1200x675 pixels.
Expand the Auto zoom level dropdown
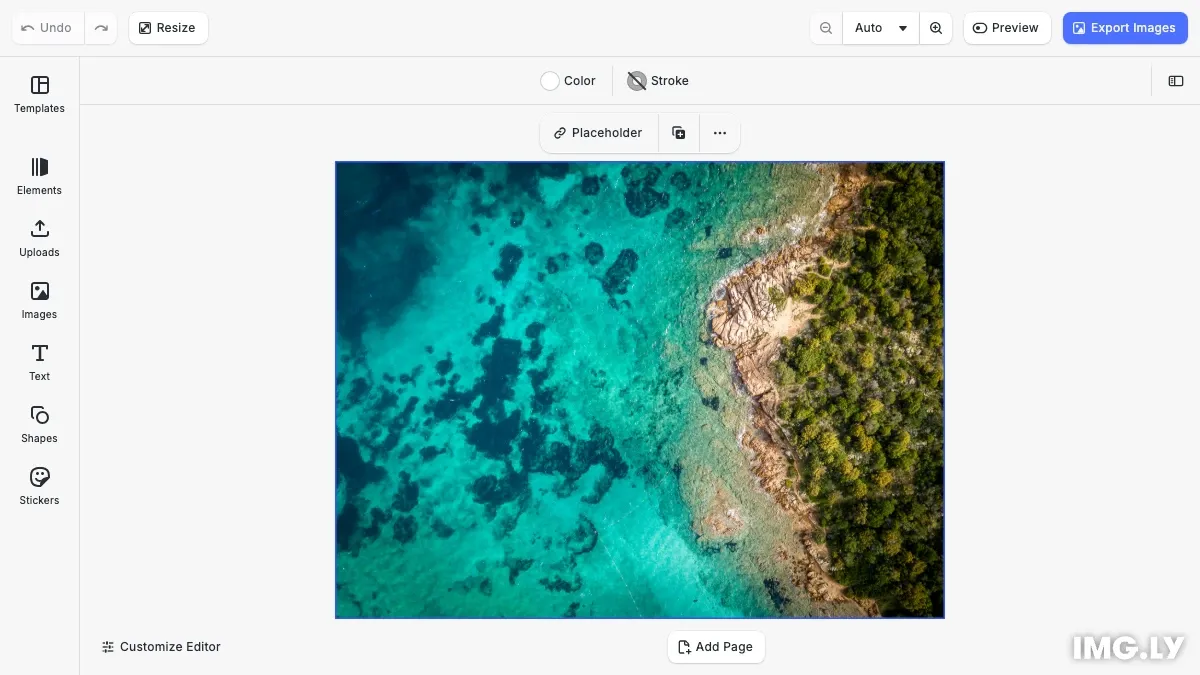coord(880,28)
